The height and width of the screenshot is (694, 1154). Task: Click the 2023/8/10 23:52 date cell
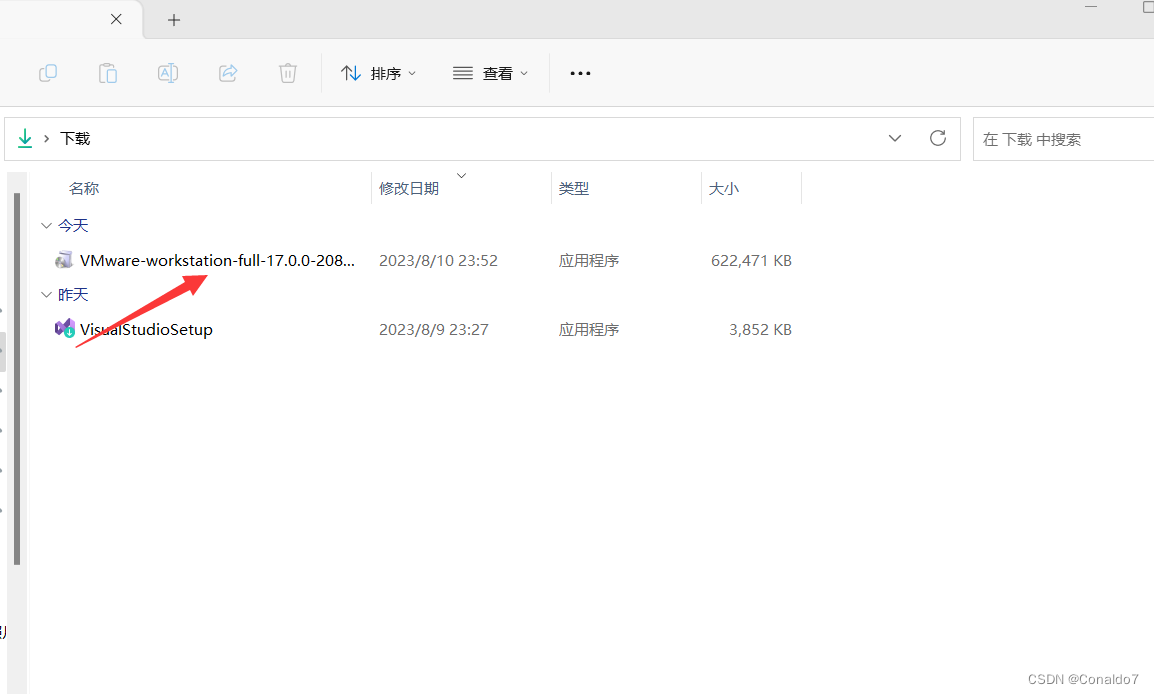(x=439, y=261)
